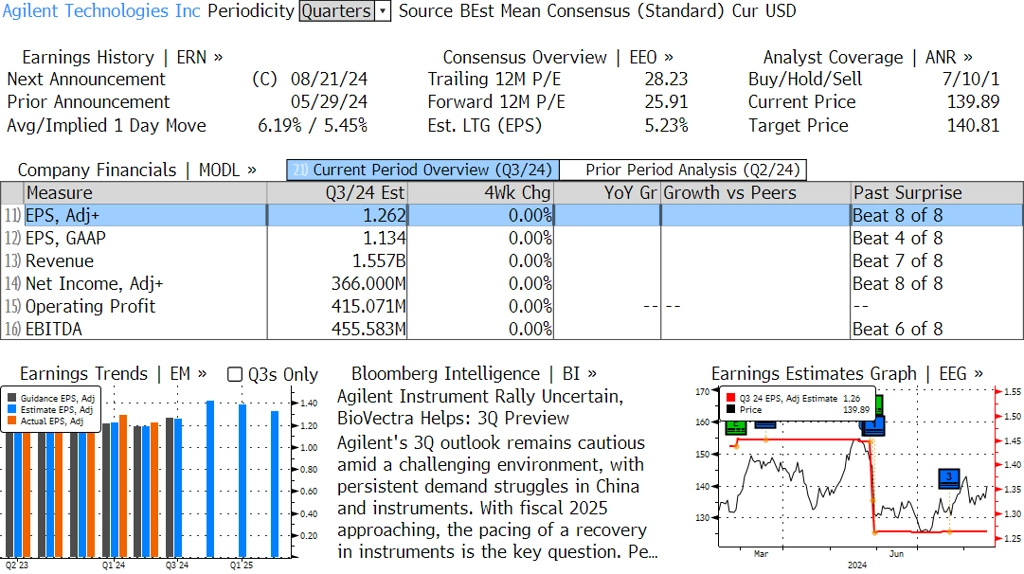Enable the Q3s Only checkbox
The height and width of the screenshot is (574, 1024).
pos(235,374)
